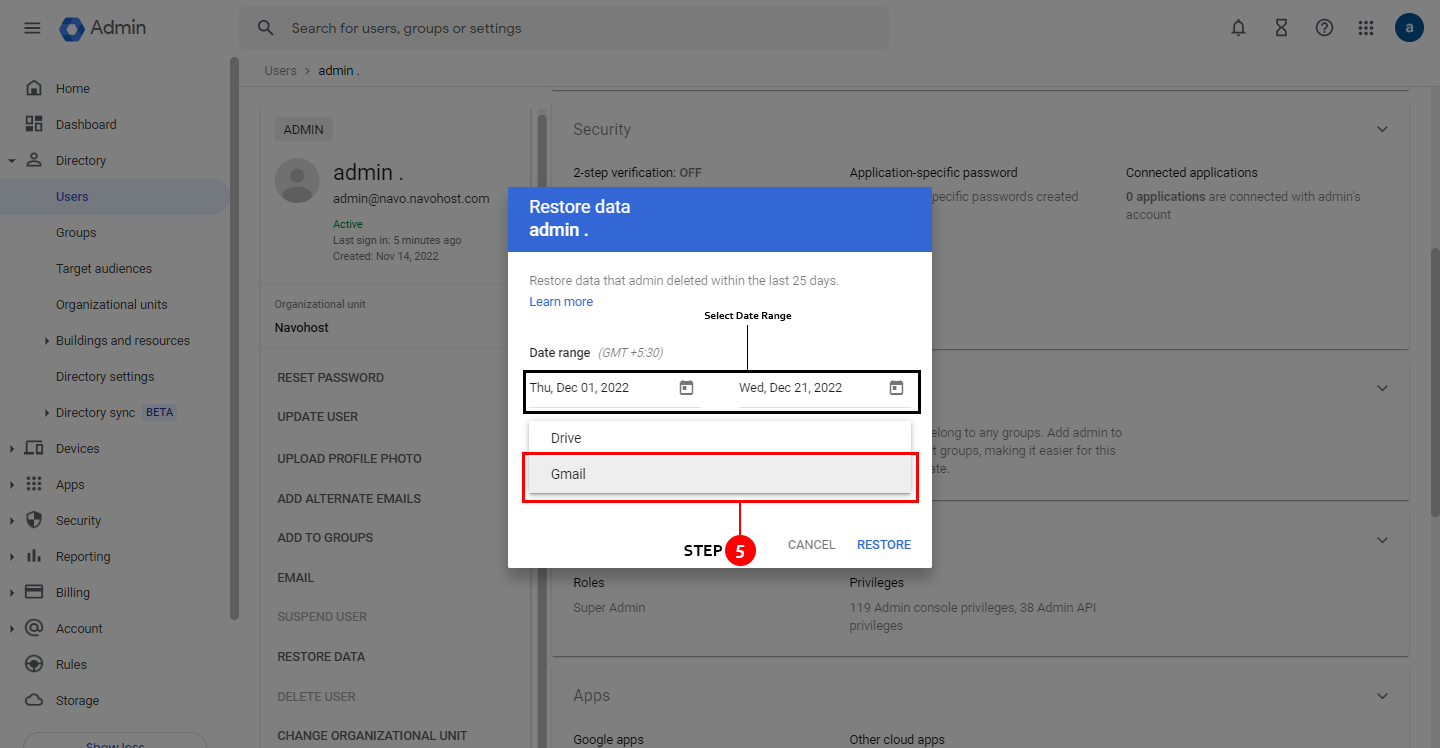Open the hamburger navigation menu icon
Image resolution: width=1440 pixels, height=748 pixels.
tap(31, 28)
